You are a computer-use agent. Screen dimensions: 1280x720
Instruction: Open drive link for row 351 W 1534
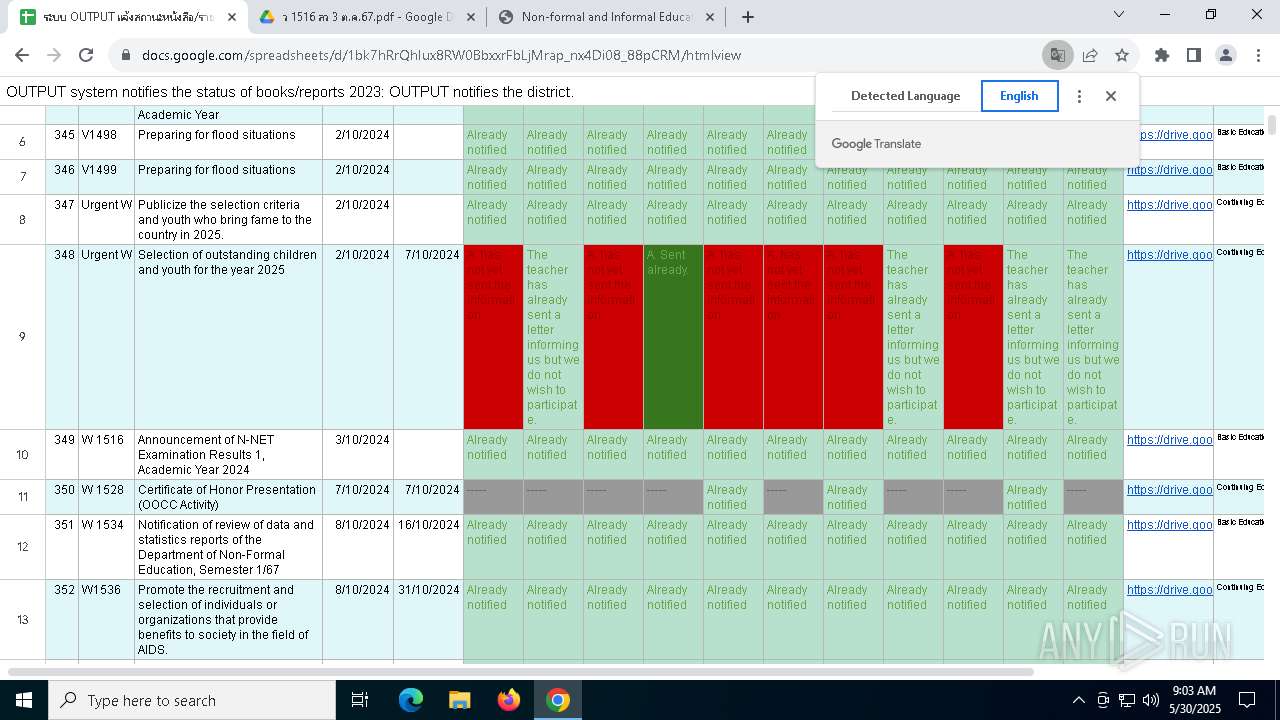coord(1169,525)
